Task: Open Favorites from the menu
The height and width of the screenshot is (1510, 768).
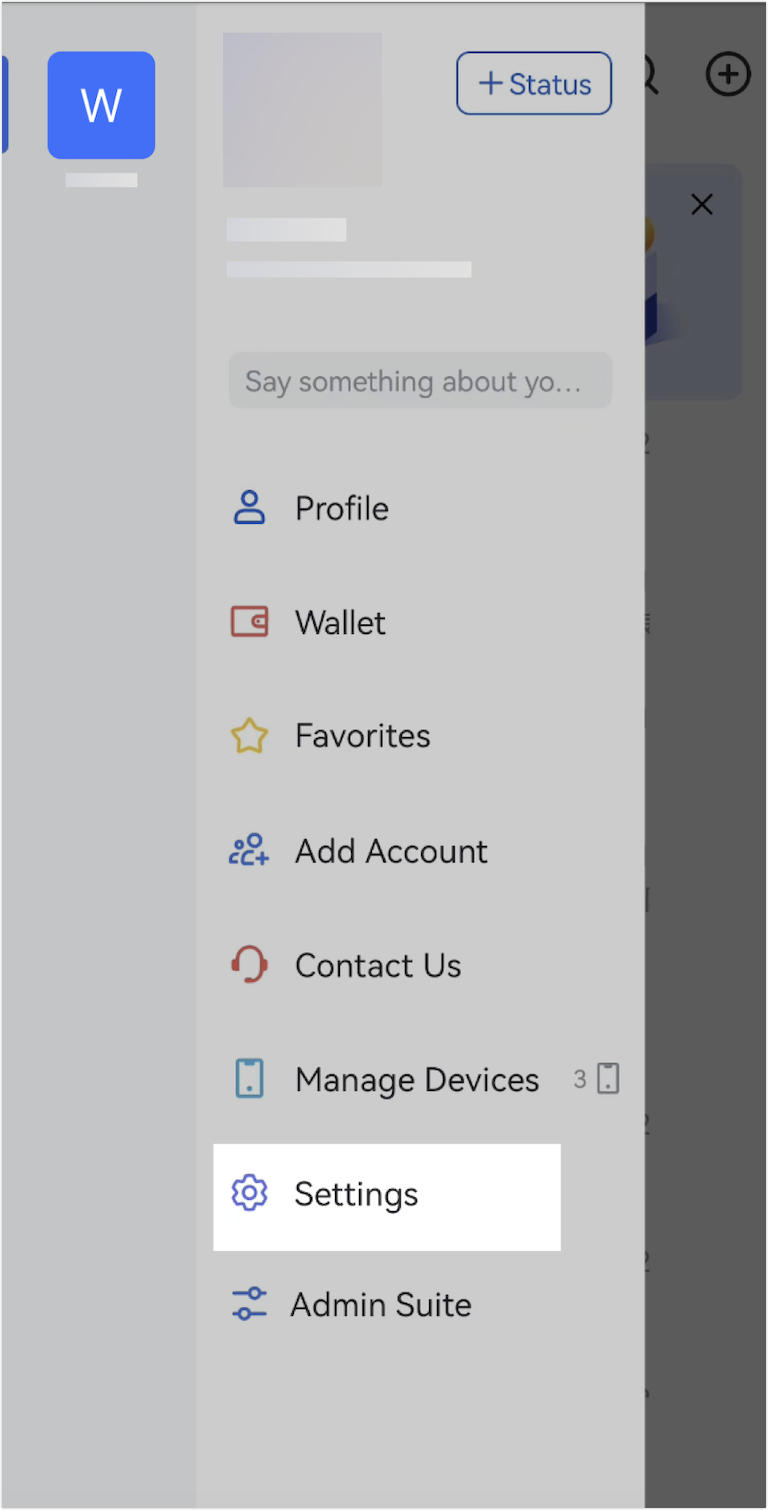Action: 362,736
